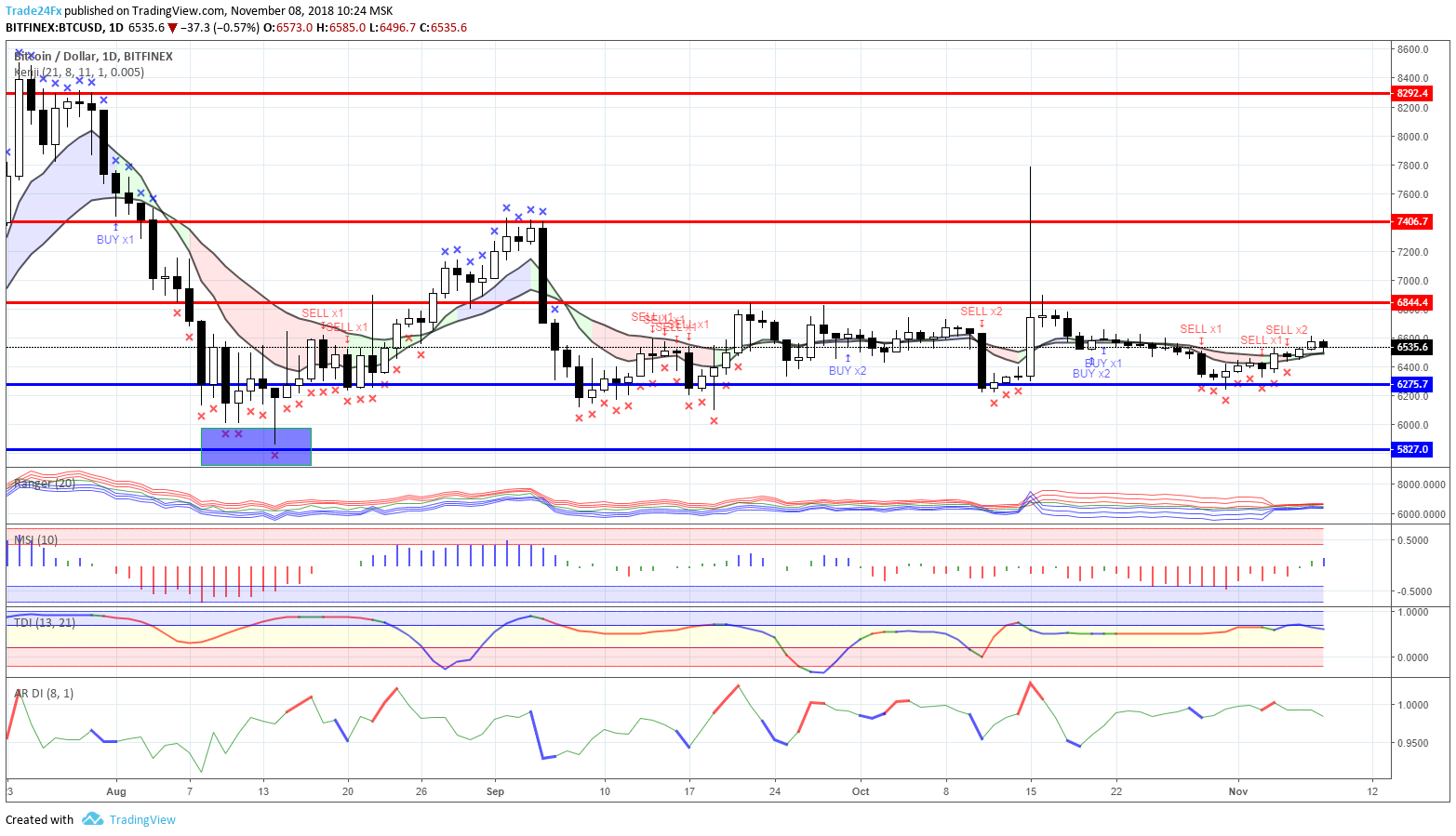Viewport: 1456px width, 836px height.
Task: Click the TradingView cloud logo icon
Action: click(92, 819)
